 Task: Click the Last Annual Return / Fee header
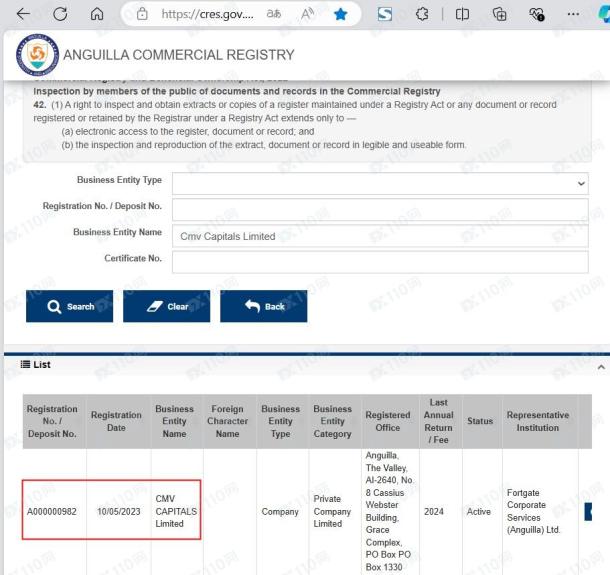click(x=439, y=421)
